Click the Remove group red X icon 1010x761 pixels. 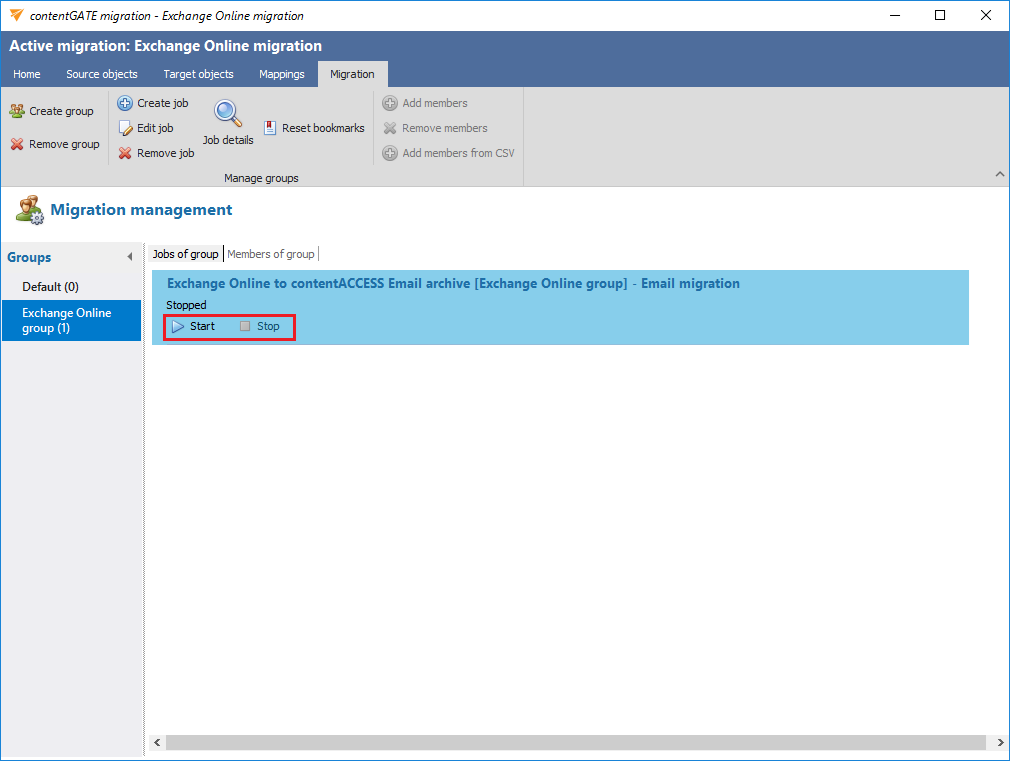tap(17, 144)
